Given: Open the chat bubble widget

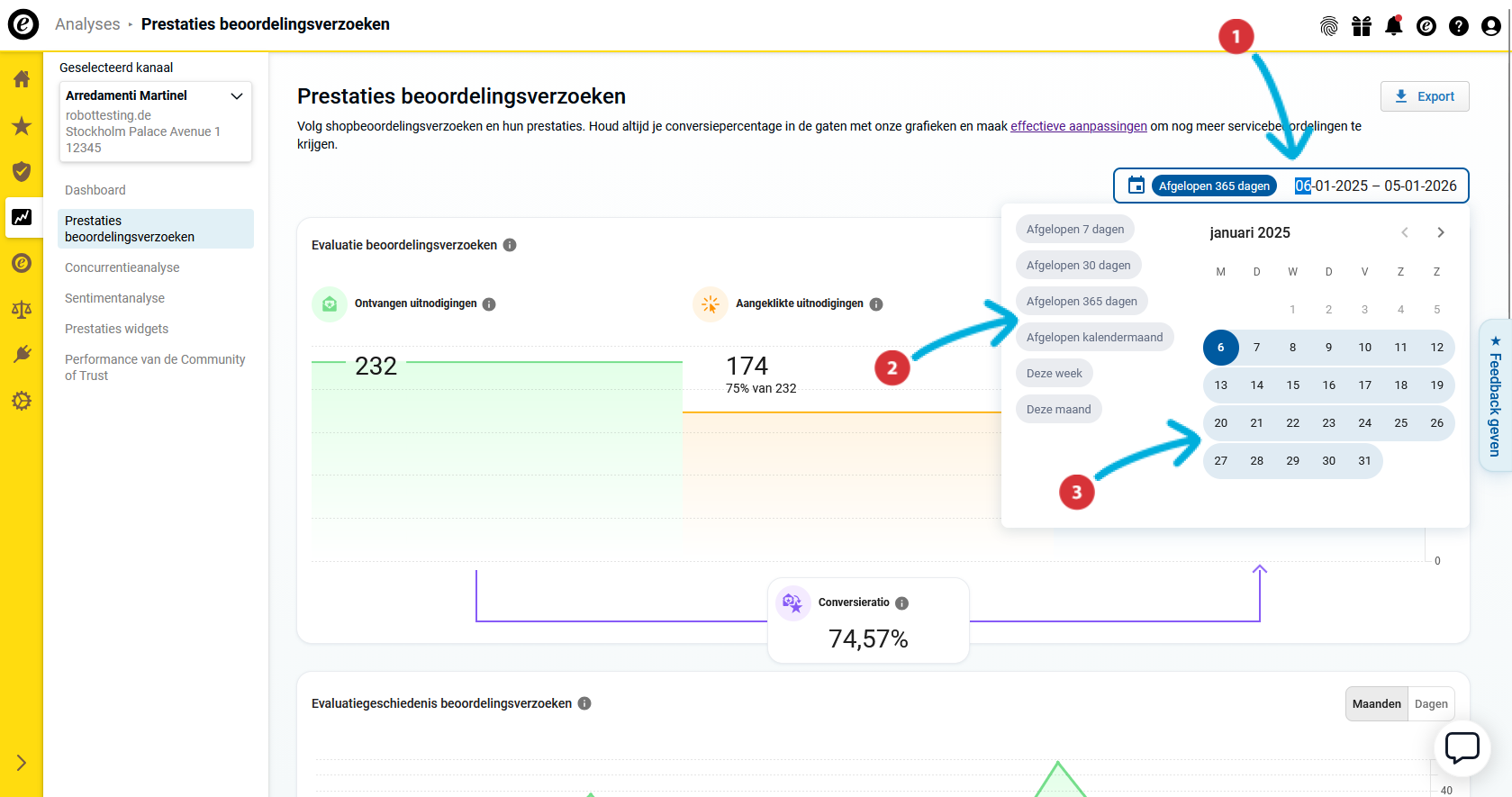Looking at the screenshot, I should click(1462, 747).
